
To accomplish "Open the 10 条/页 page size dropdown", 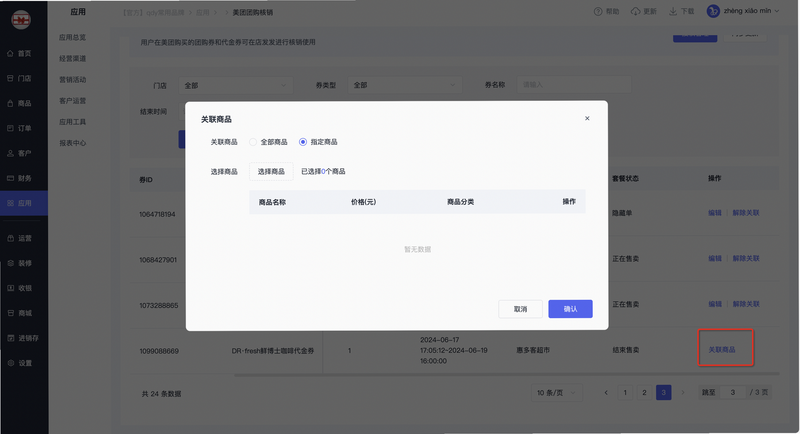I will [x=557, y=393].
